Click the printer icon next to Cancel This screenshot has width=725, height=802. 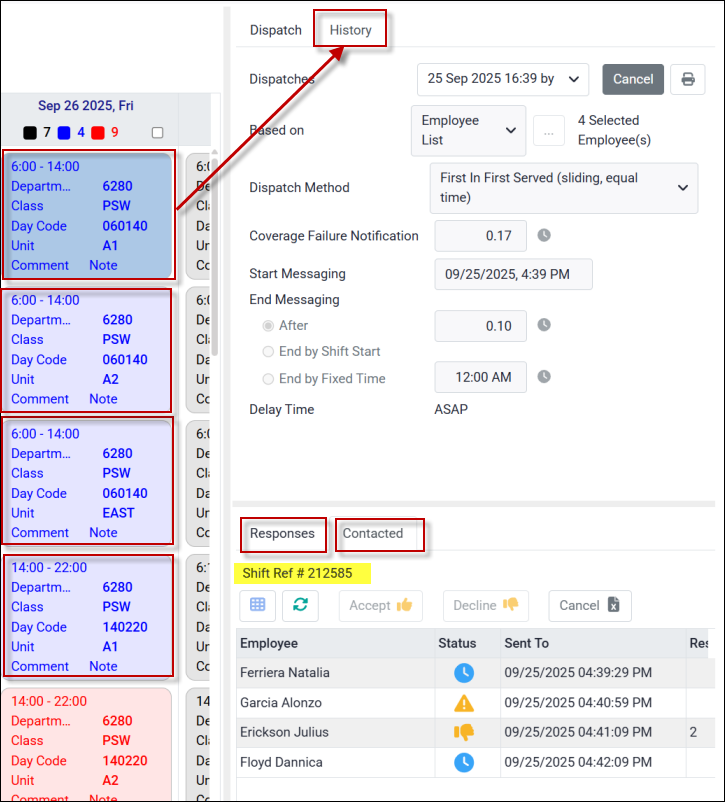[x=688, y=79]
